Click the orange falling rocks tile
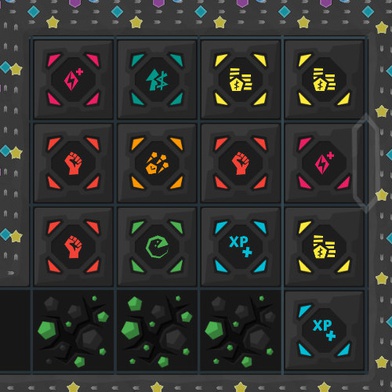The height and width of the screenshot is (392, 392). [x=157, y=163]
